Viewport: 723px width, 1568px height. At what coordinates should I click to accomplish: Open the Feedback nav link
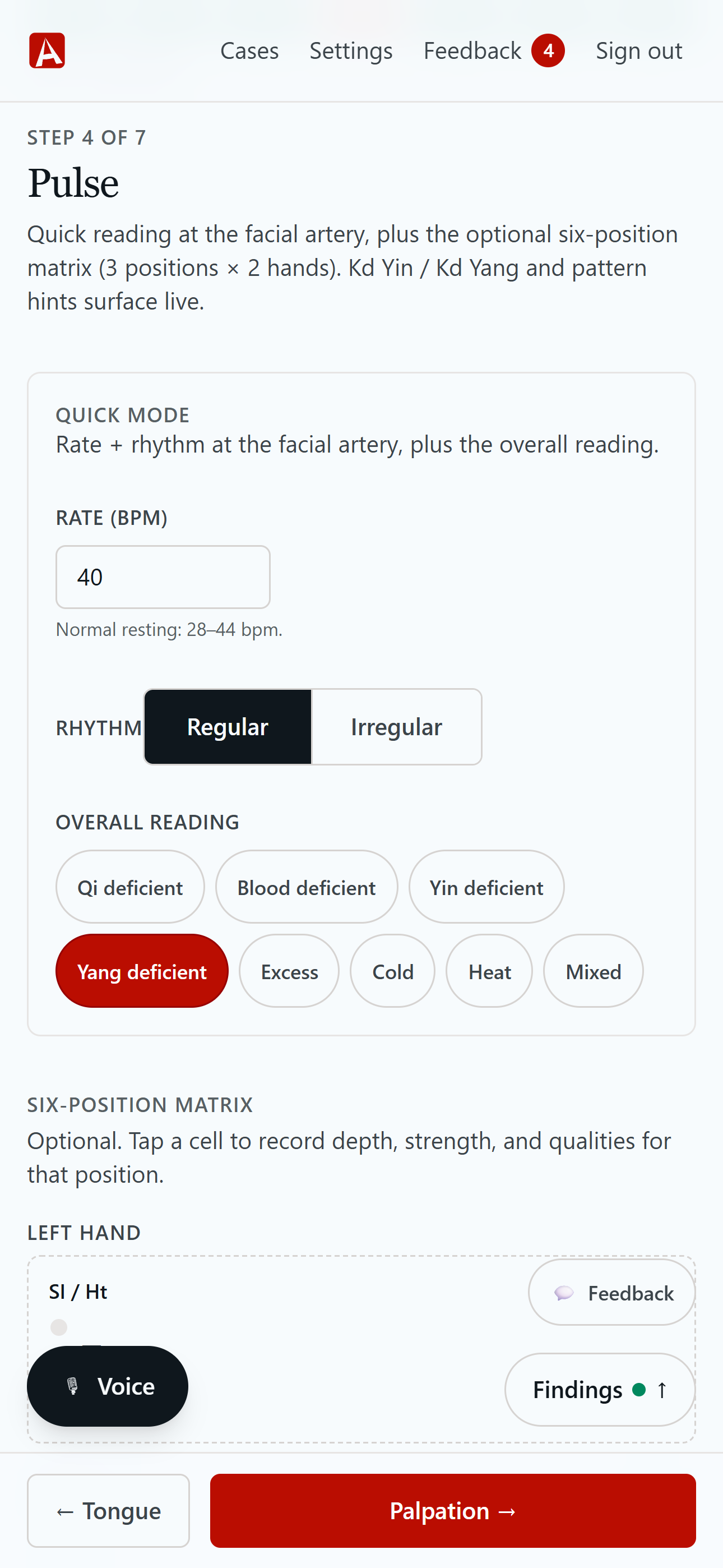(x=472, y=50)
